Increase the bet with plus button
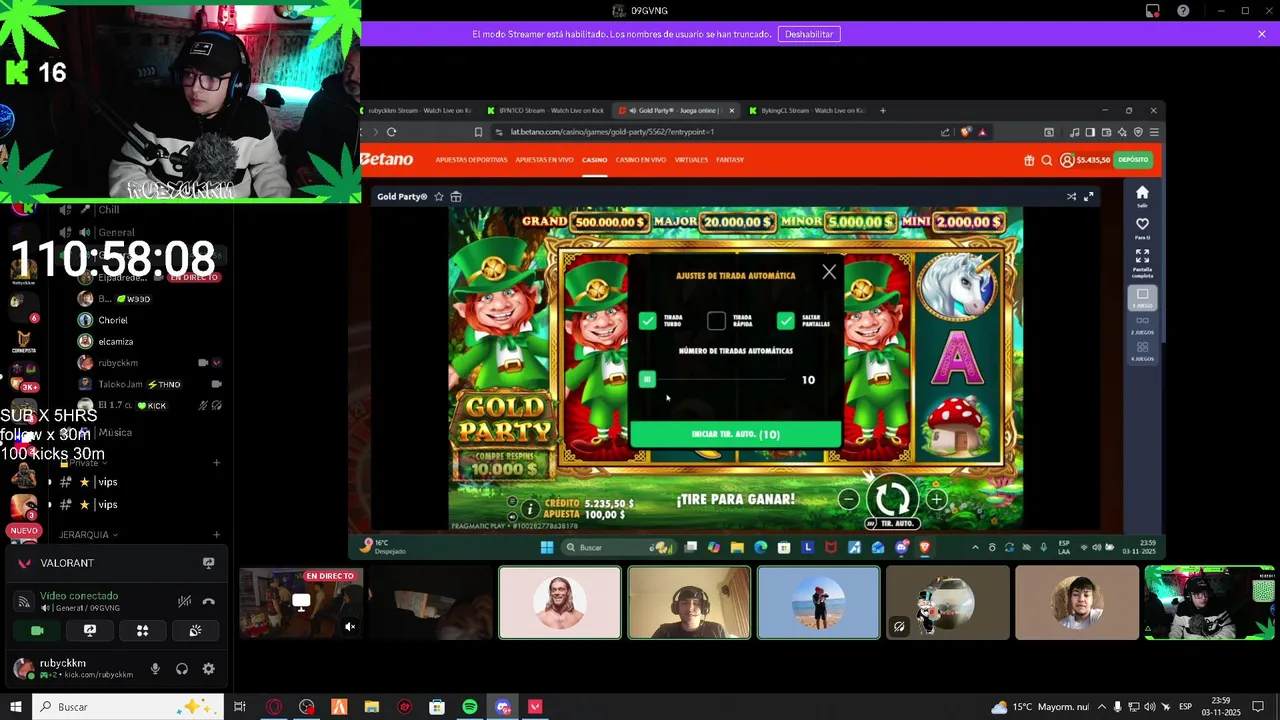1280x720 pixels. (x=936, y=499)
